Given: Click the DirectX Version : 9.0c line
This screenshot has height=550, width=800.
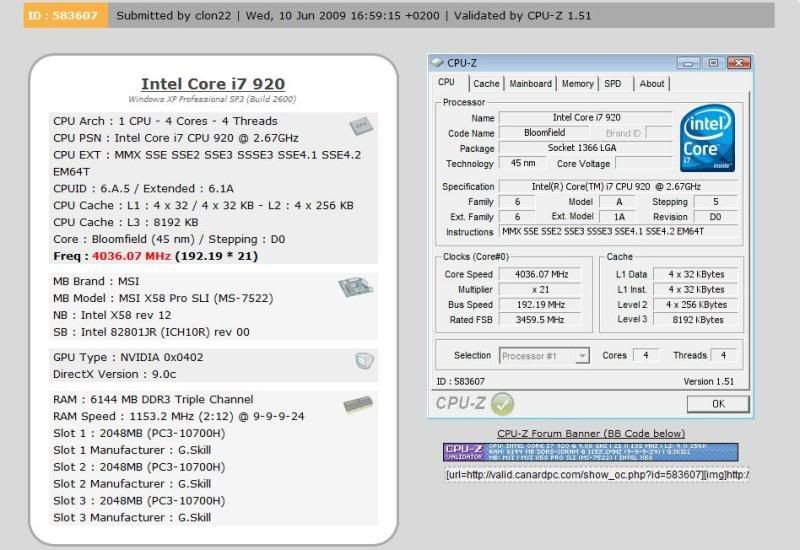Looking at the screenshot, I should coord(115,374).
